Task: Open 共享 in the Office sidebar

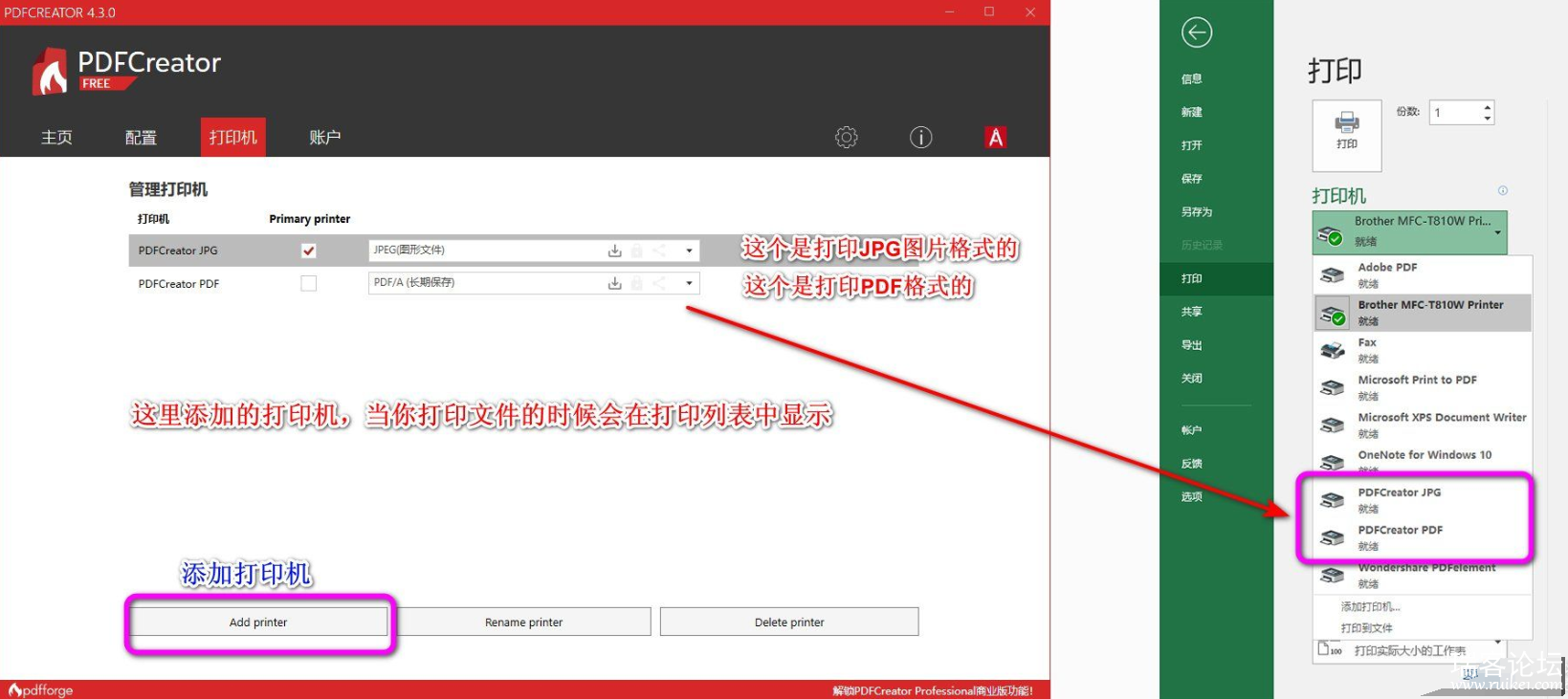Action: click(1192, 312)
